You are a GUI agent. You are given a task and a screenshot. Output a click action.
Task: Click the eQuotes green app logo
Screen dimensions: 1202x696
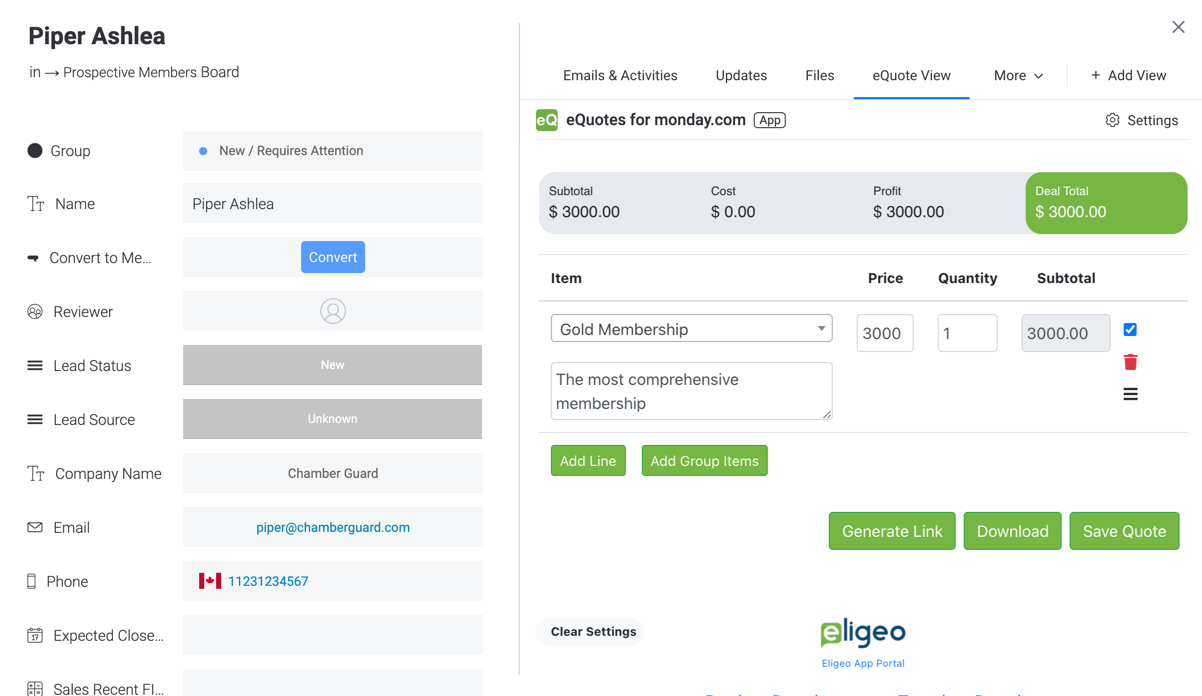(x=547, y=120)
